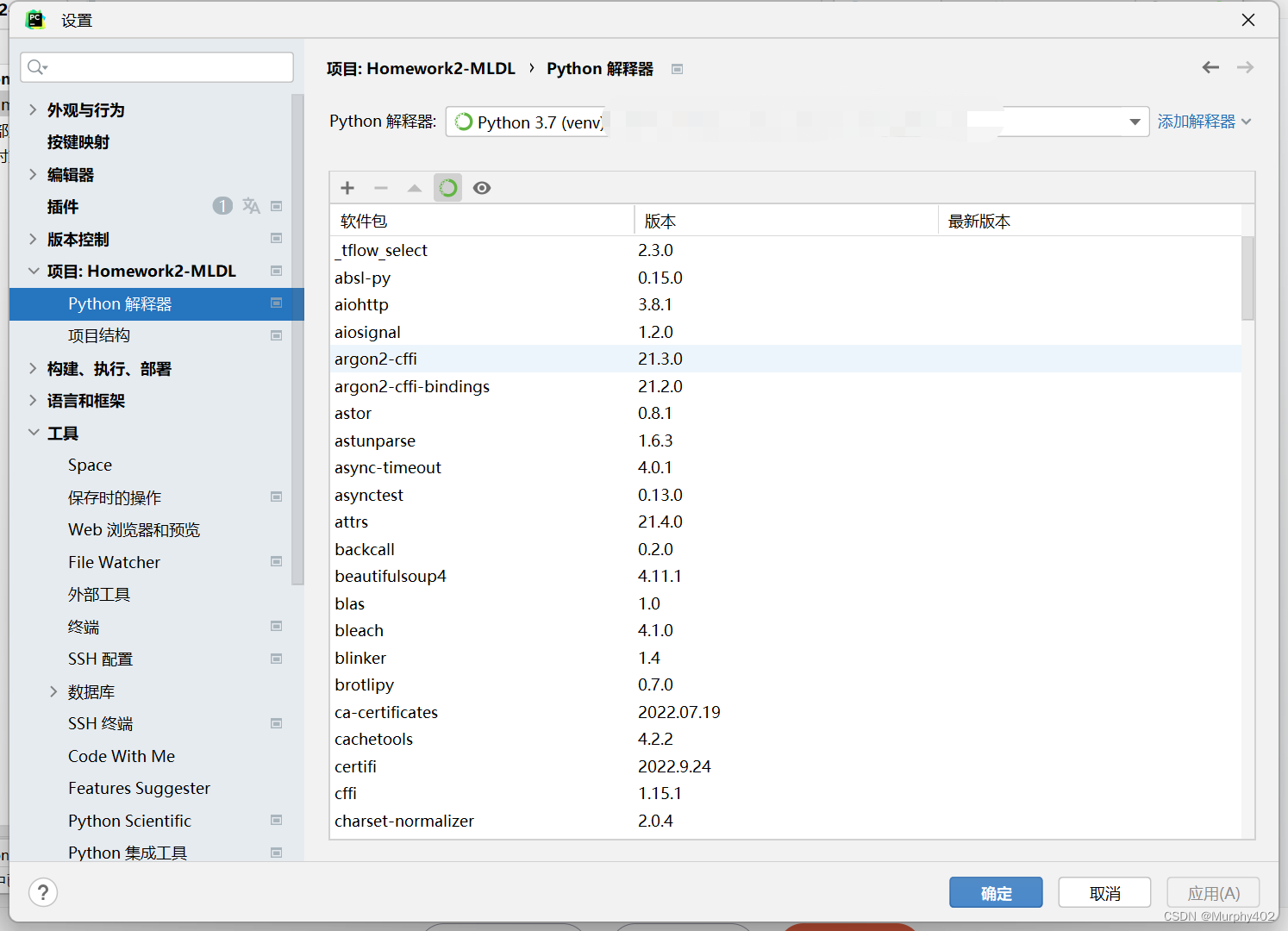Open Code With Me settings

(x=122, y=756)
